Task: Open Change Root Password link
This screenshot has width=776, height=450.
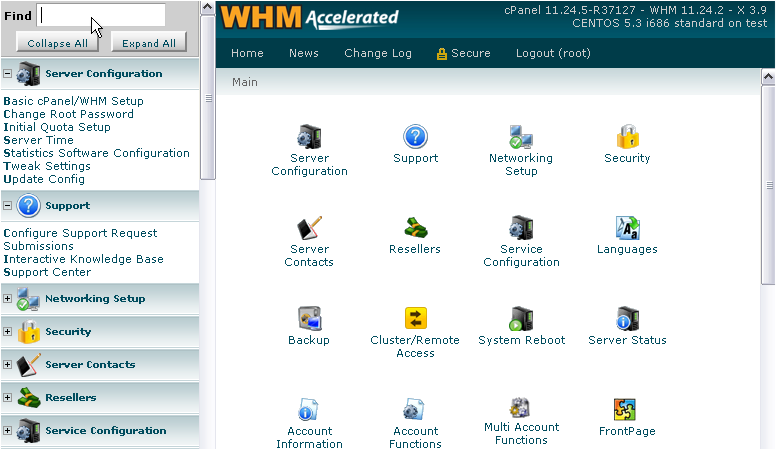Action: [68, 114]
